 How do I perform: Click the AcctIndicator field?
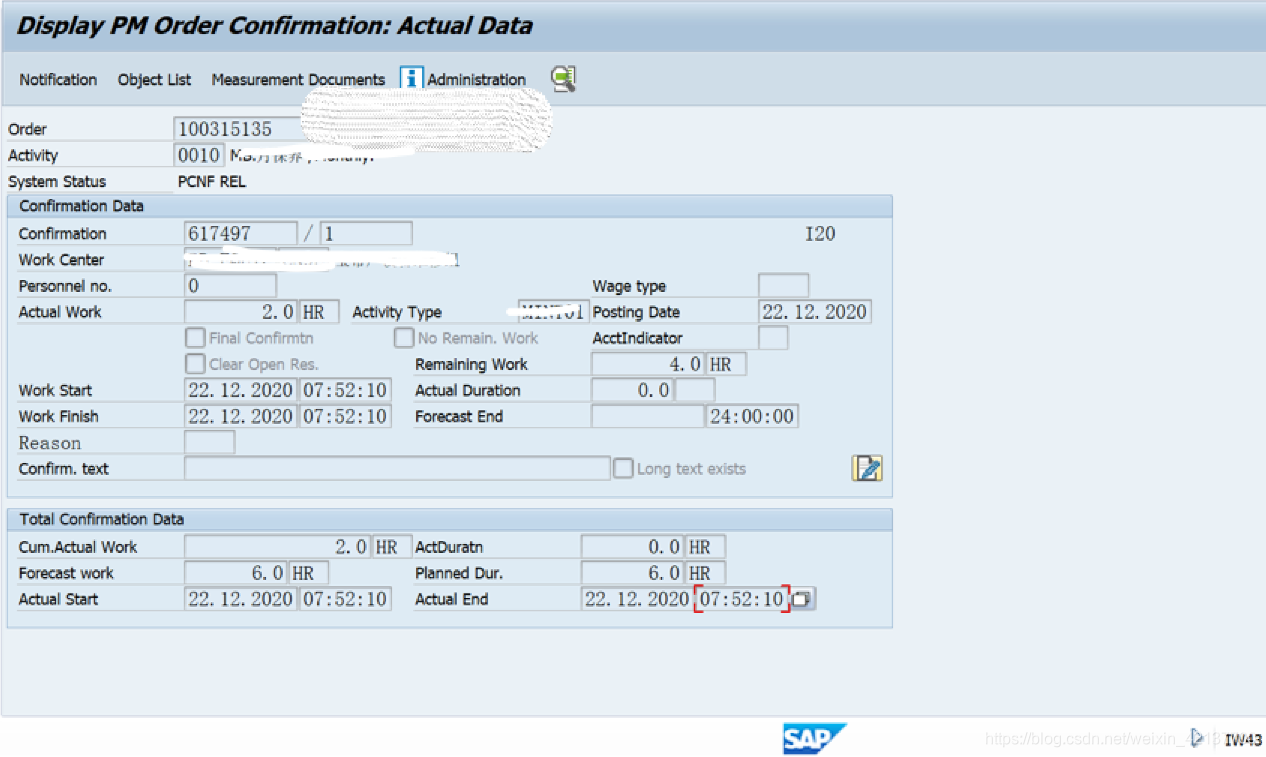coord(773,338)
